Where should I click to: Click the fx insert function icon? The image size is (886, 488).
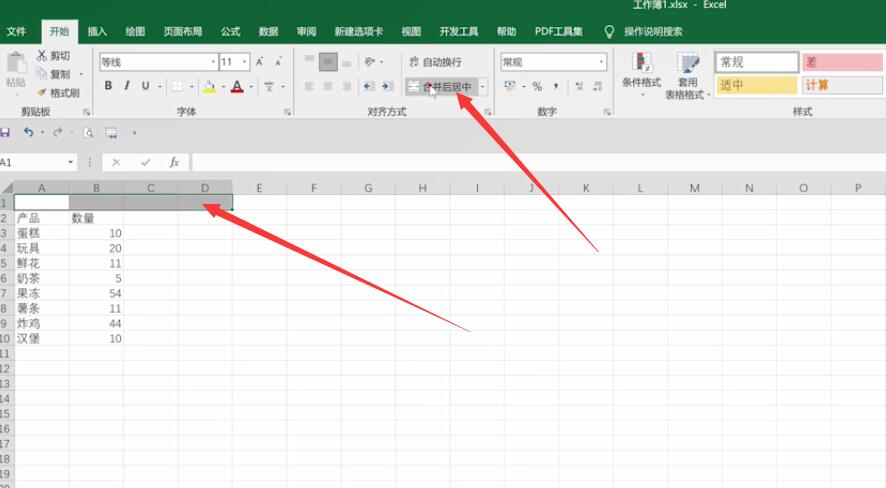[174, 163]
